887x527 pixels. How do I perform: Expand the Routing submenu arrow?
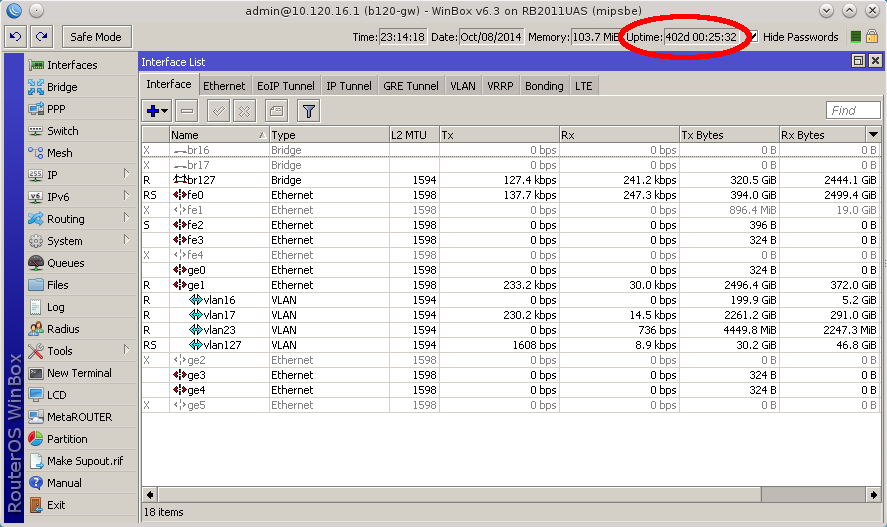[x=126, y=218]
